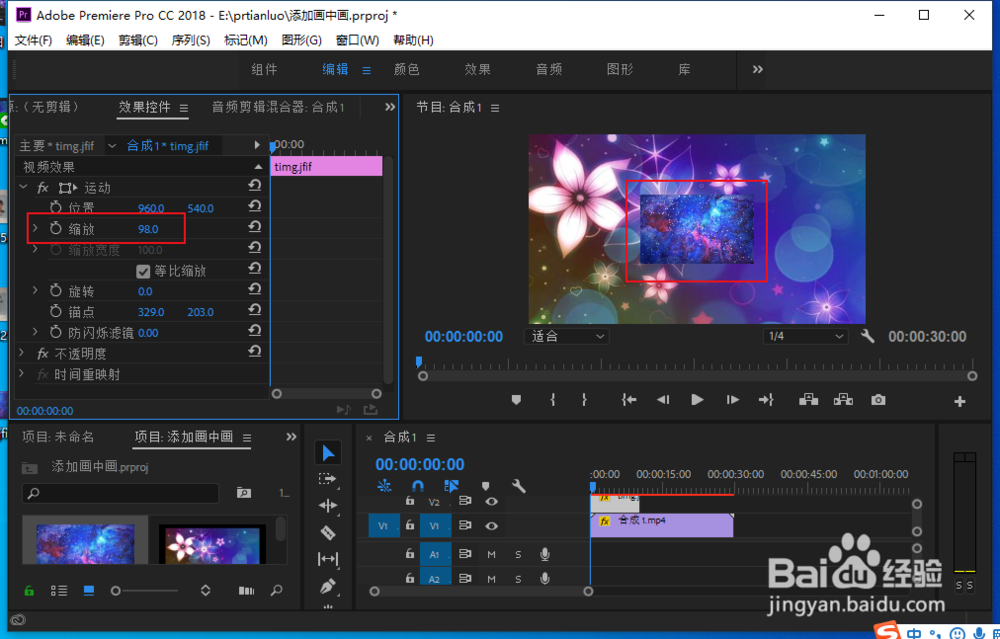Toggle animation stopwatch for 旋转
Screen dimensions: 1000x639
click(56, 291)
